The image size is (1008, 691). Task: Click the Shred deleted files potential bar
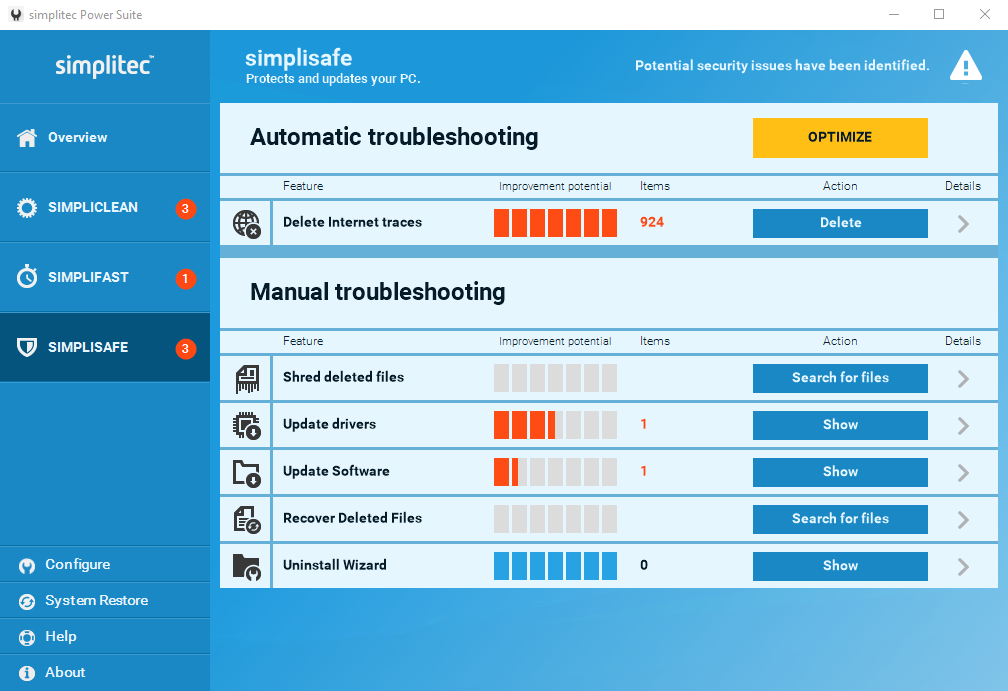pyautogui.click(x=555, y=378)
